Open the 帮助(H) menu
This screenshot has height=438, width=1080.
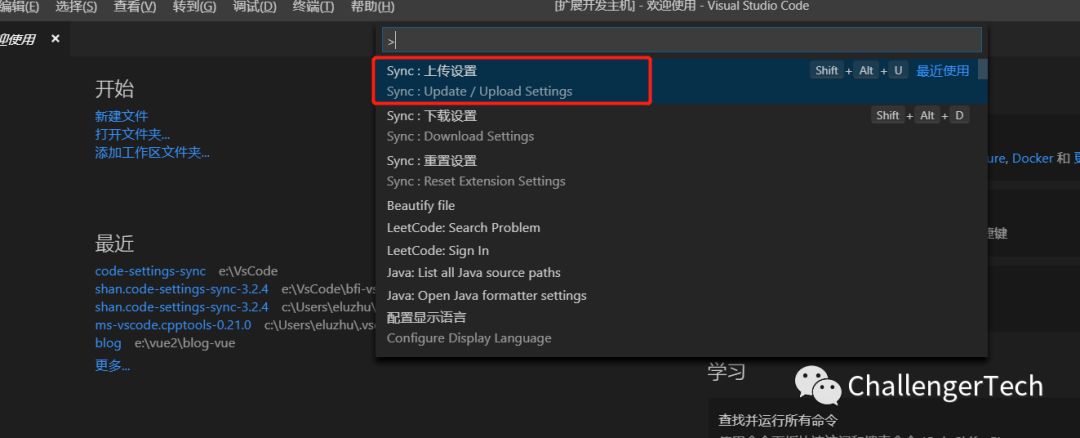coord(373,7)
